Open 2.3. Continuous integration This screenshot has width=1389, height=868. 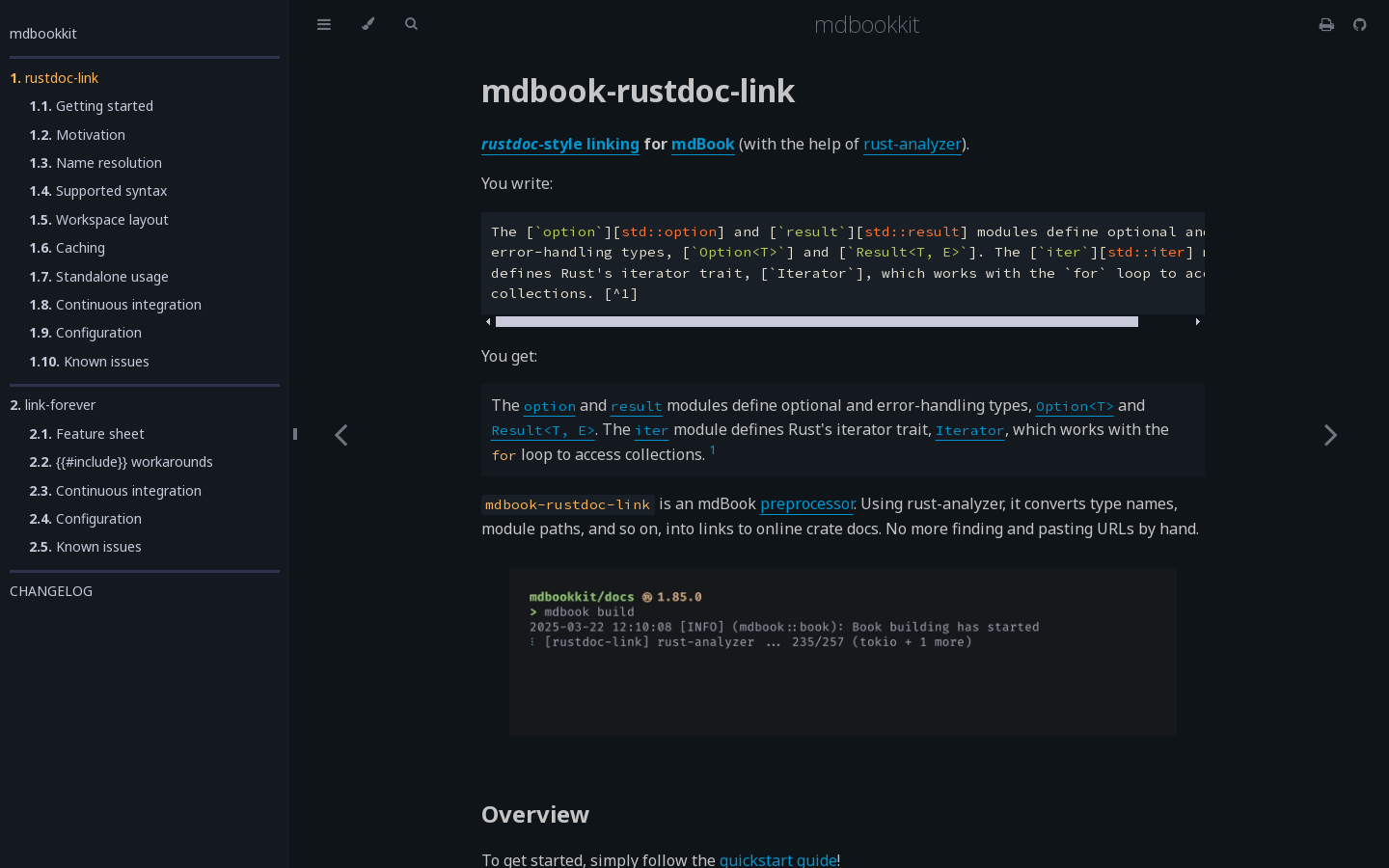pos(115,491)
